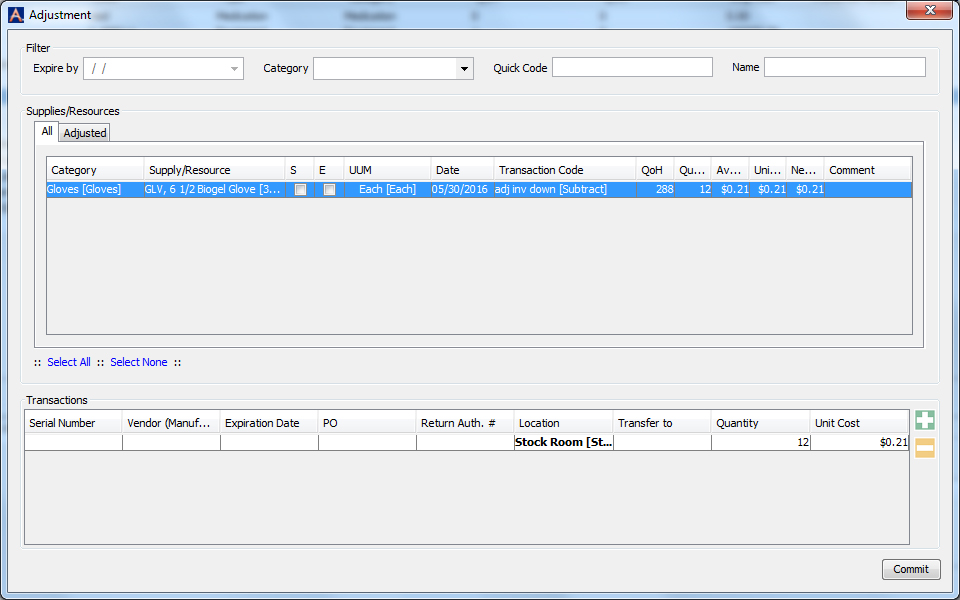Select the All tab
960x600 pixels.
47,132
